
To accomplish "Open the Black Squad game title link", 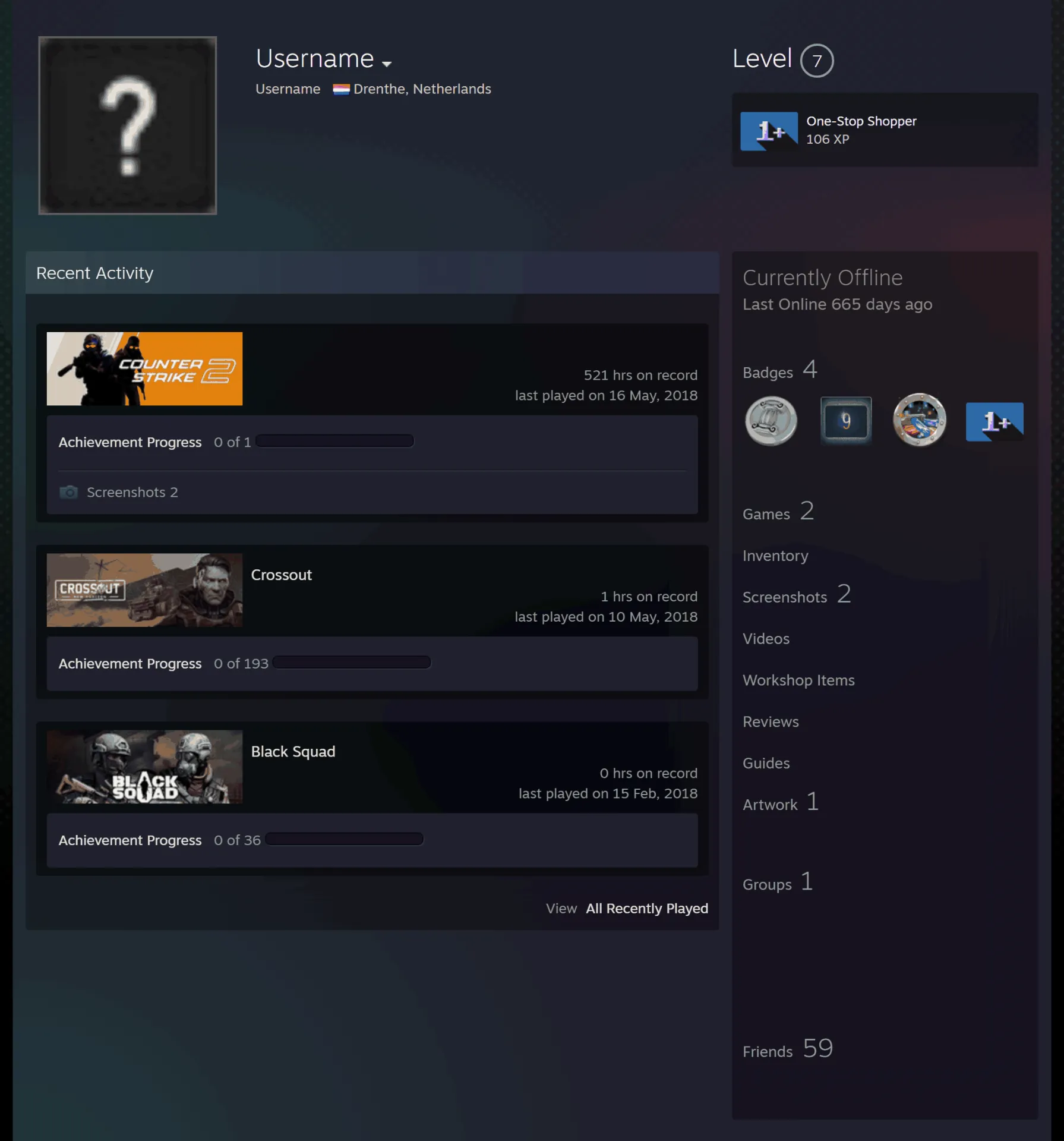I will tap(293, 752).
